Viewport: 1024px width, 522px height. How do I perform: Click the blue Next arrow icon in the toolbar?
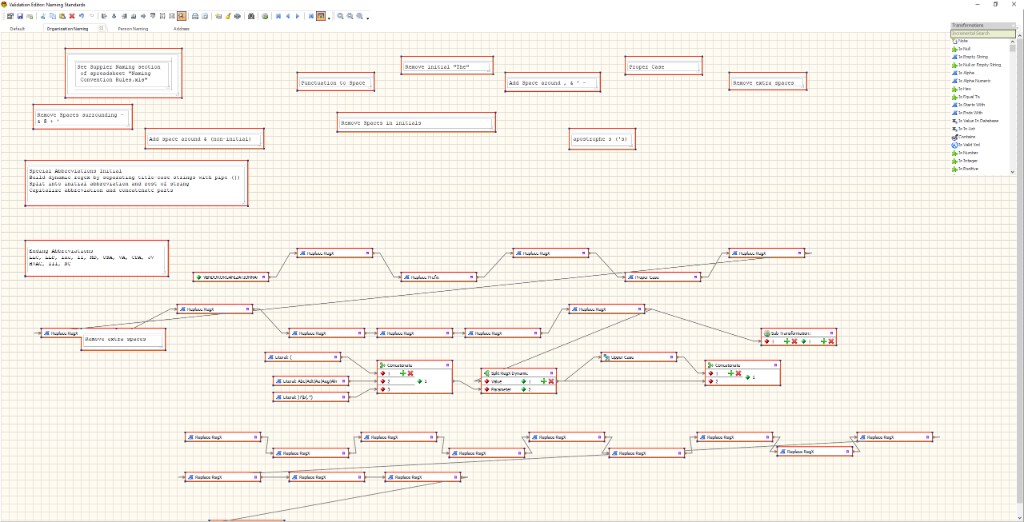[298, 16]
